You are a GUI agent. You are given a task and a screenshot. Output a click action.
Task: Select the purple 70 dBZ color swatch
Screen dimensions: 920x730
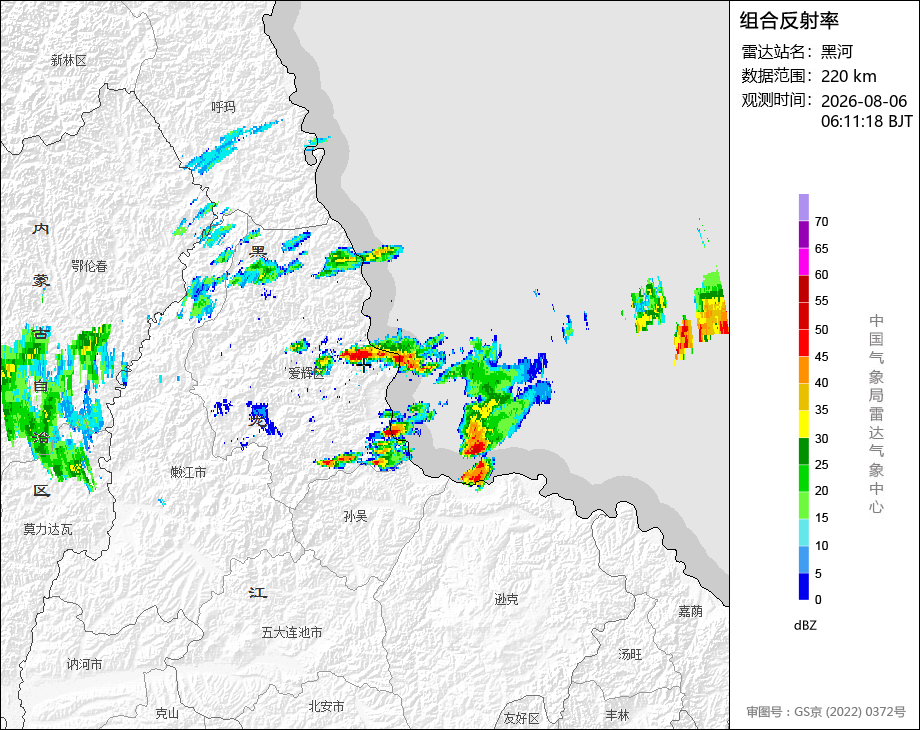point(804,208)
